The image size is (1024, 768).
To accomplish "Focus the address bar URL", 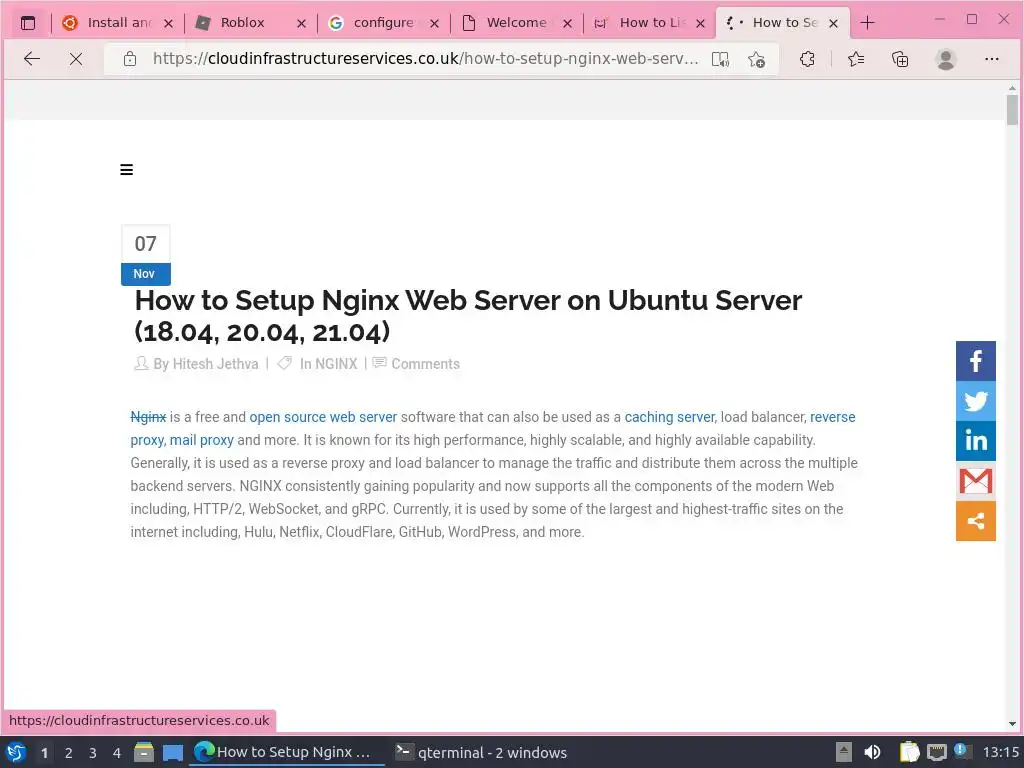I will pos(425,59).
